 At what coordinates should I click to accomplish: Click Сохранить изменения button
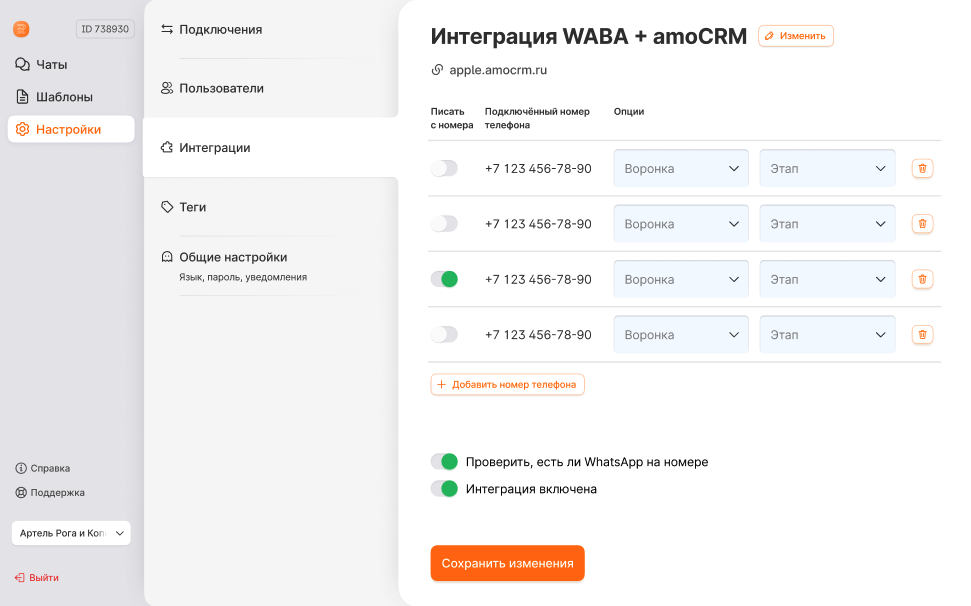[x=507, y=563]
